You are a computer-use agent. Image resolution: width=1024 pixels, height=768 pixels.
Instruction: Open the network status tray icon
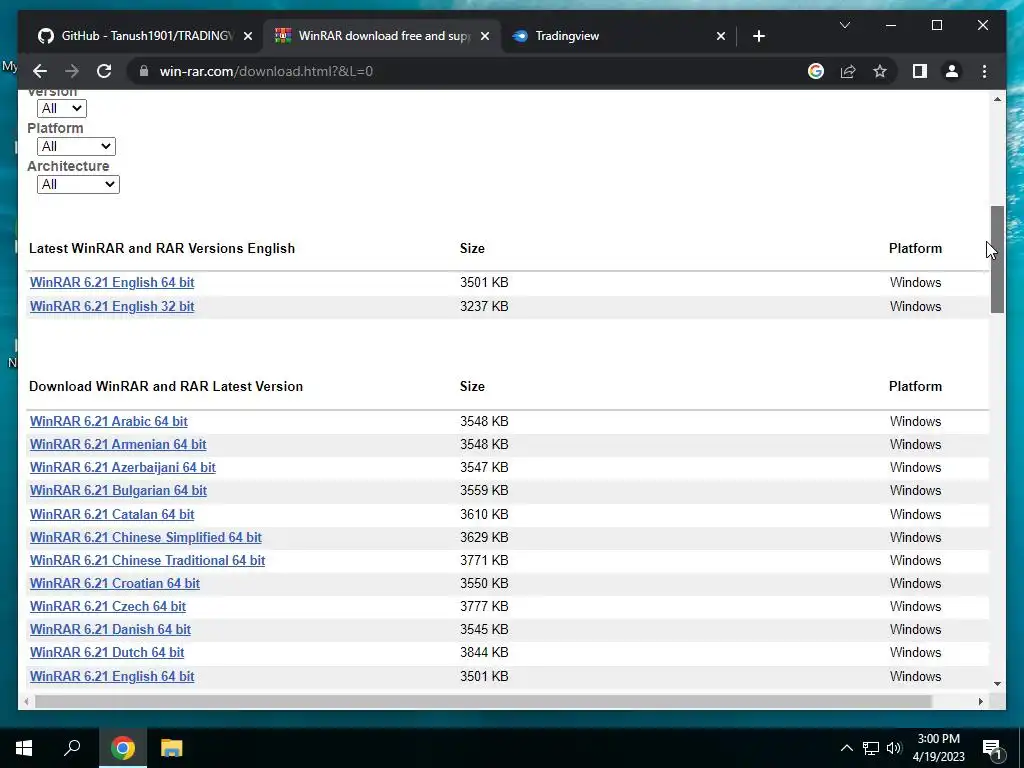coord(871,748)
